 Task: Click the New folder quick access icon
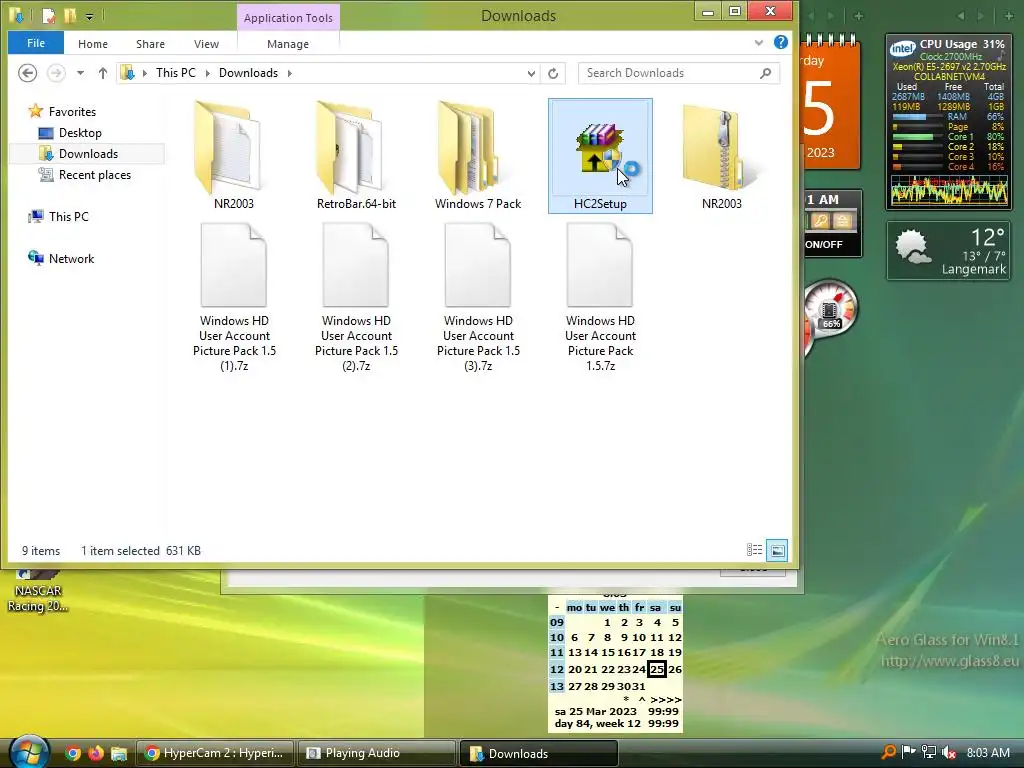pyautogui.click(x=70, y=16)
